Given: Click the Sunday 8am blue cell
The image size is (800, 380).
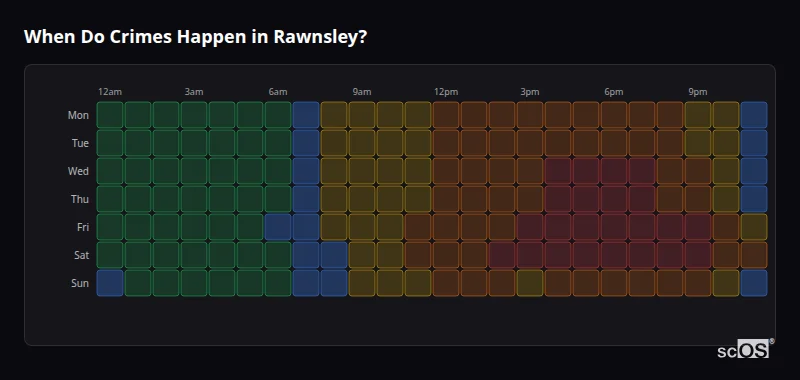Looking at the screenshot, I should [x=334, y=283].
